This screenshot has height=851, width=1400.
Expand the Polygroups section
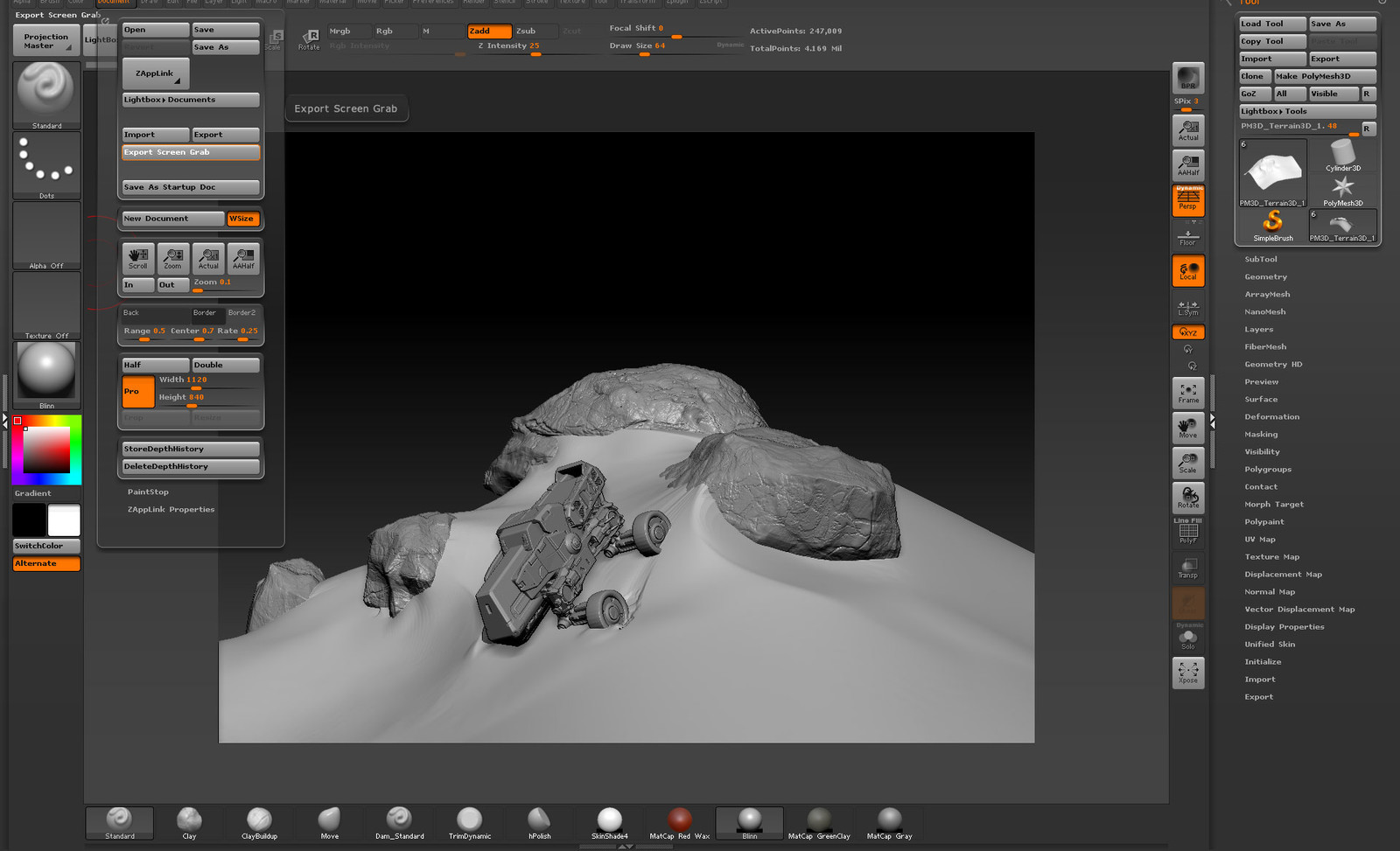[x=1268, y=469]
